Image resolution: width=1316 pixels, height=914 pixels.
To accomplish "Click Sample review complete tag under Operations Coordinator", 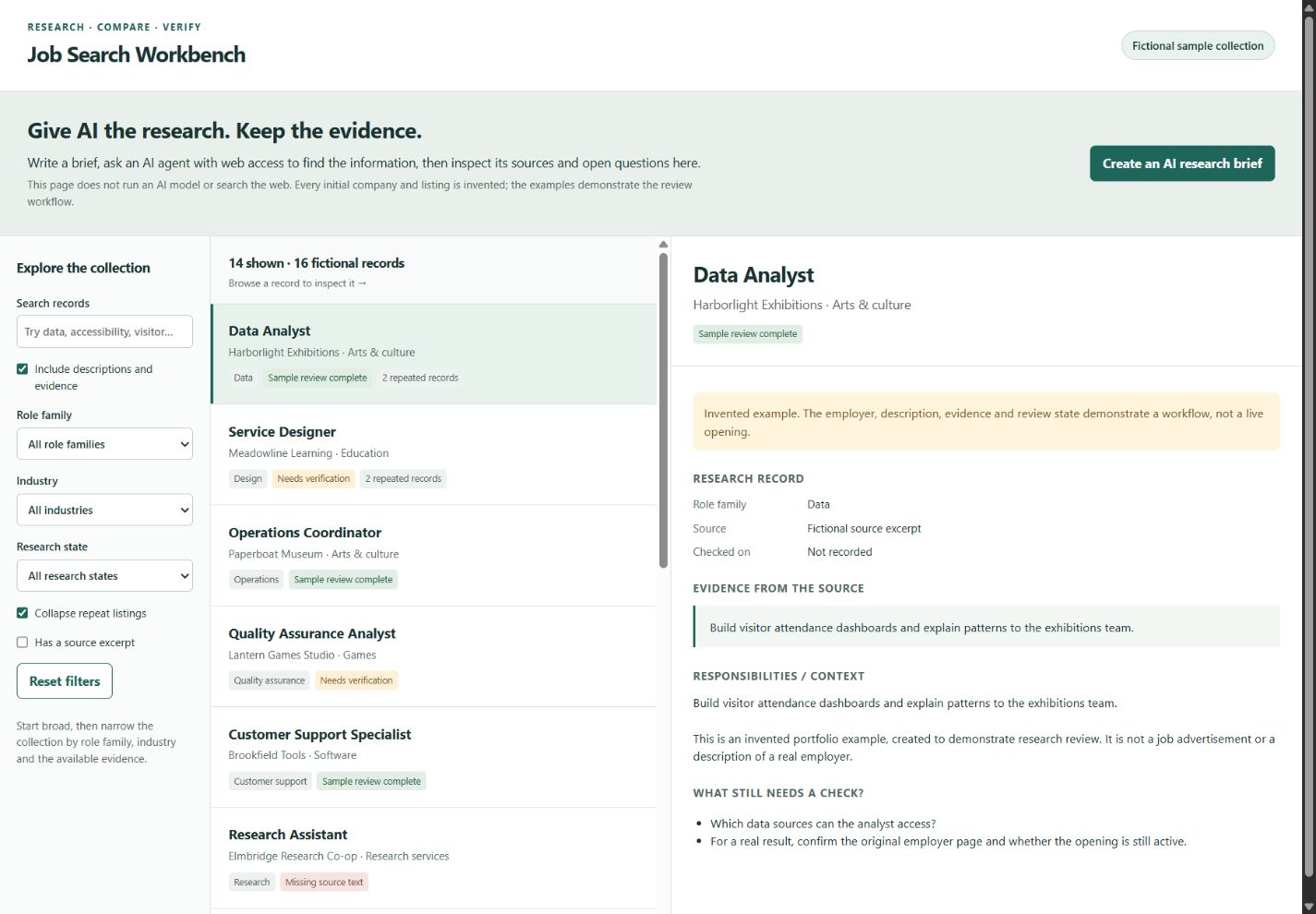I will 344,580.
